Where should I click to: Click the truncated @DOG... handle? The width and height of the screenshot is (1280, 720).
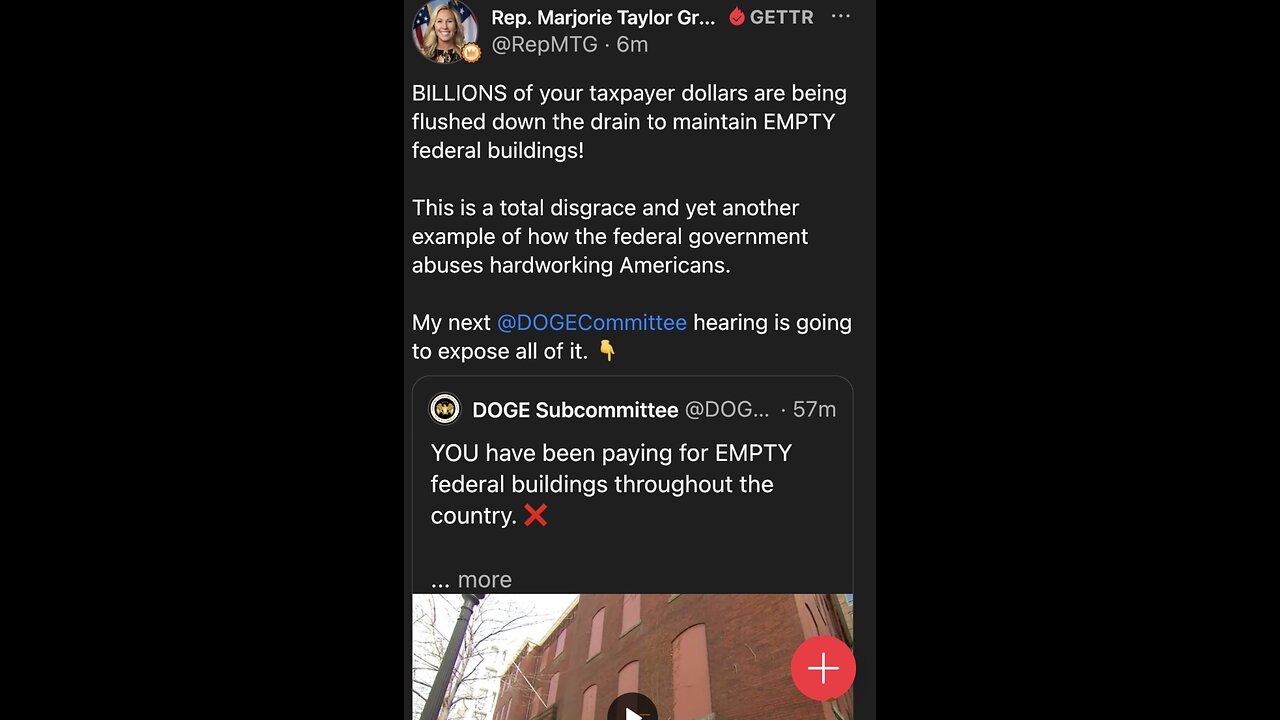click(x=727, y=410)
